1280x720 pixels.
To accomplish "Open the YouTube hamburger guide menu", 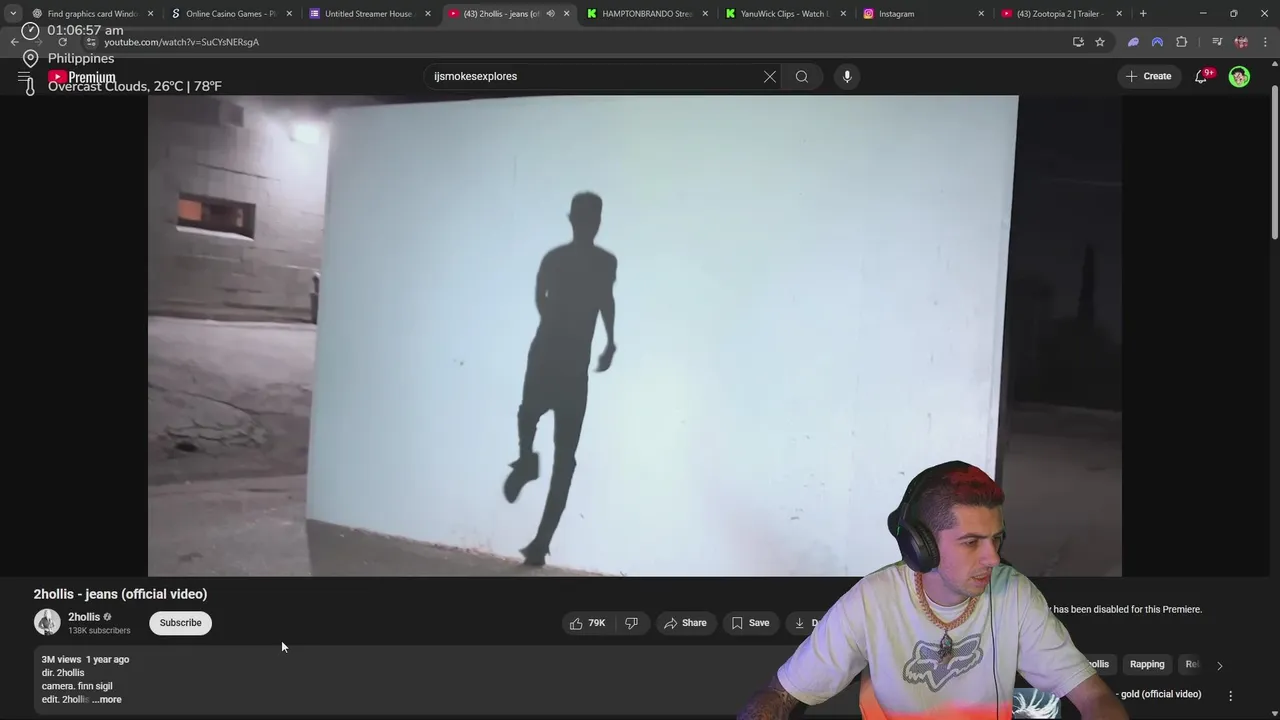I will (x=24, y=76).
